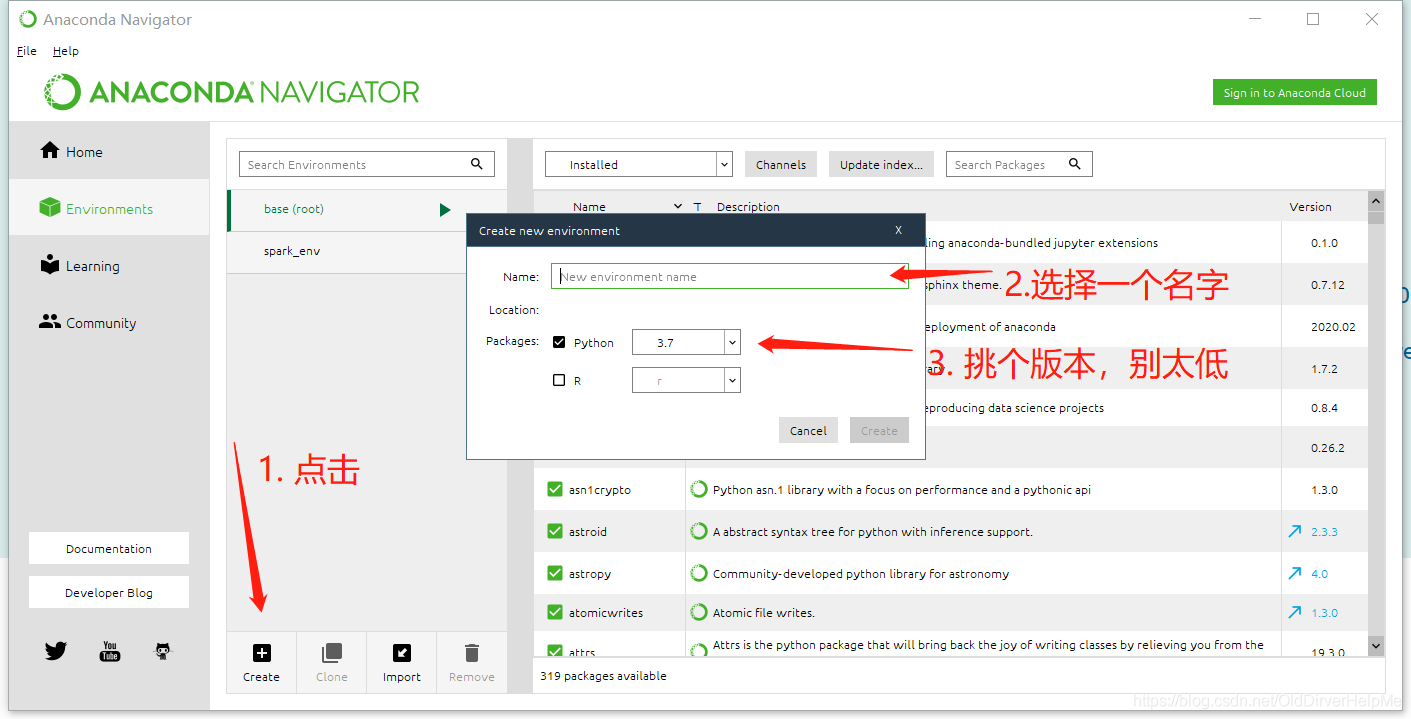Click the astropy description circle icon
The height and width of the screenshot is (719, 1411).
coord(699,573)
